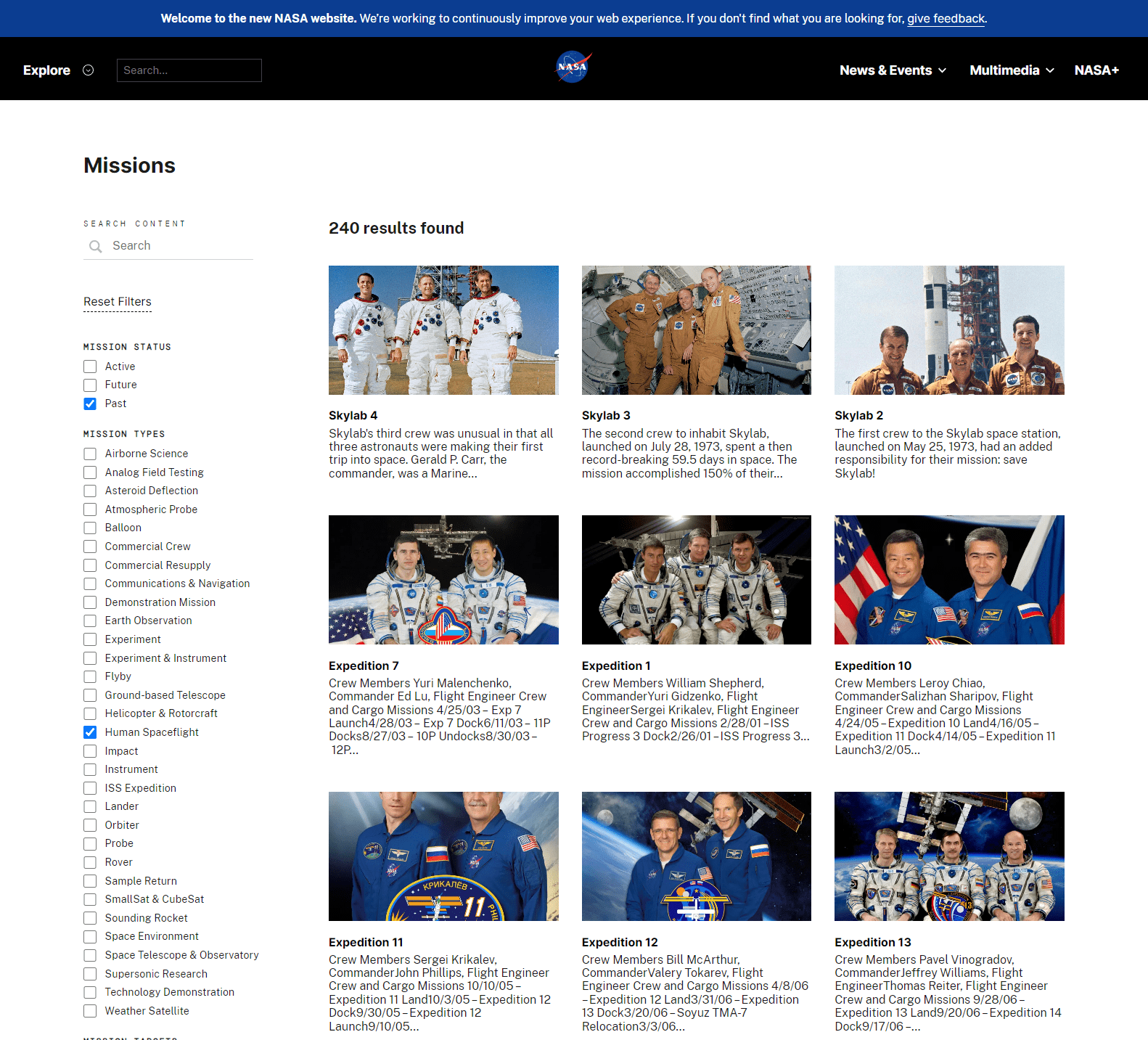1148x1040 pixels.
Task: Select Commercial Crew mission type
Action: [90, 546]
